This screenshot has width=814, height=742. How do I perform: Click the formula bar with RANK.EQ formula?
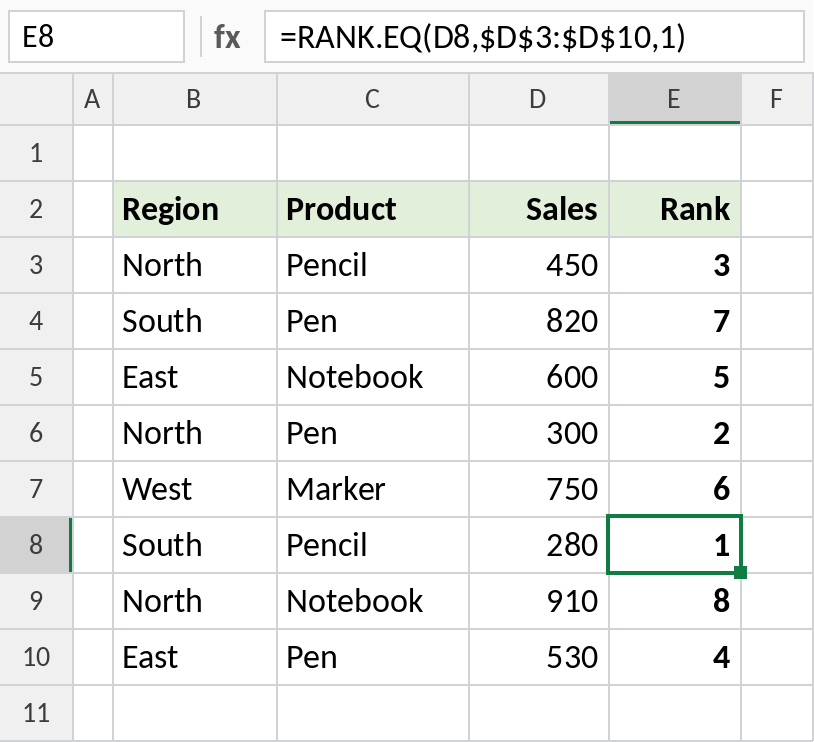534,37
